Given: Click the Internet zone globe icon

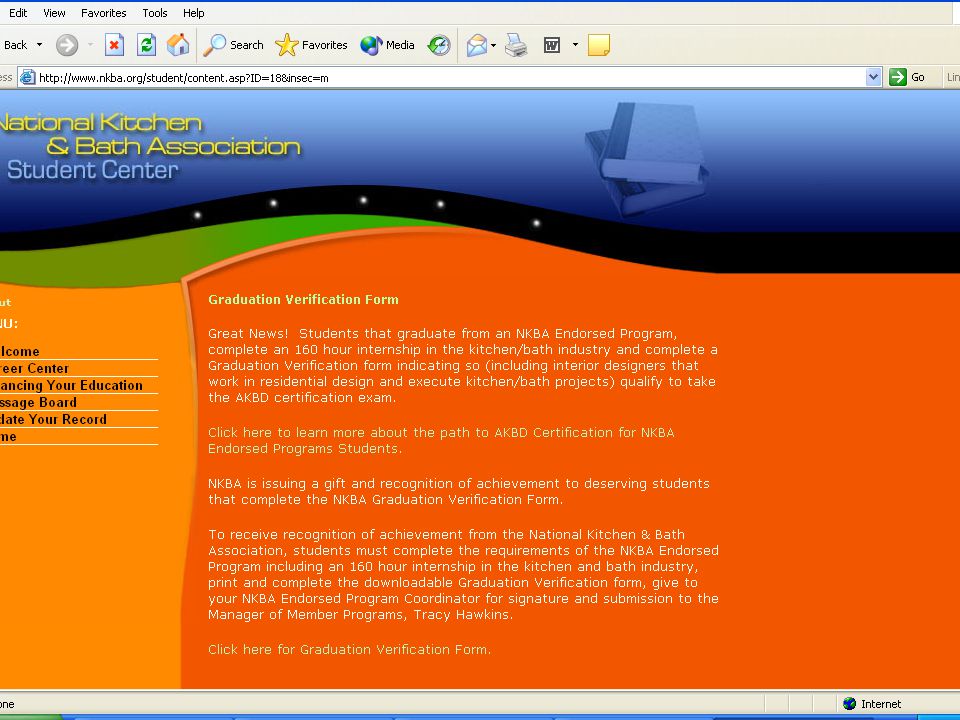Looking at the screenshot, I should tap(849, 704).
